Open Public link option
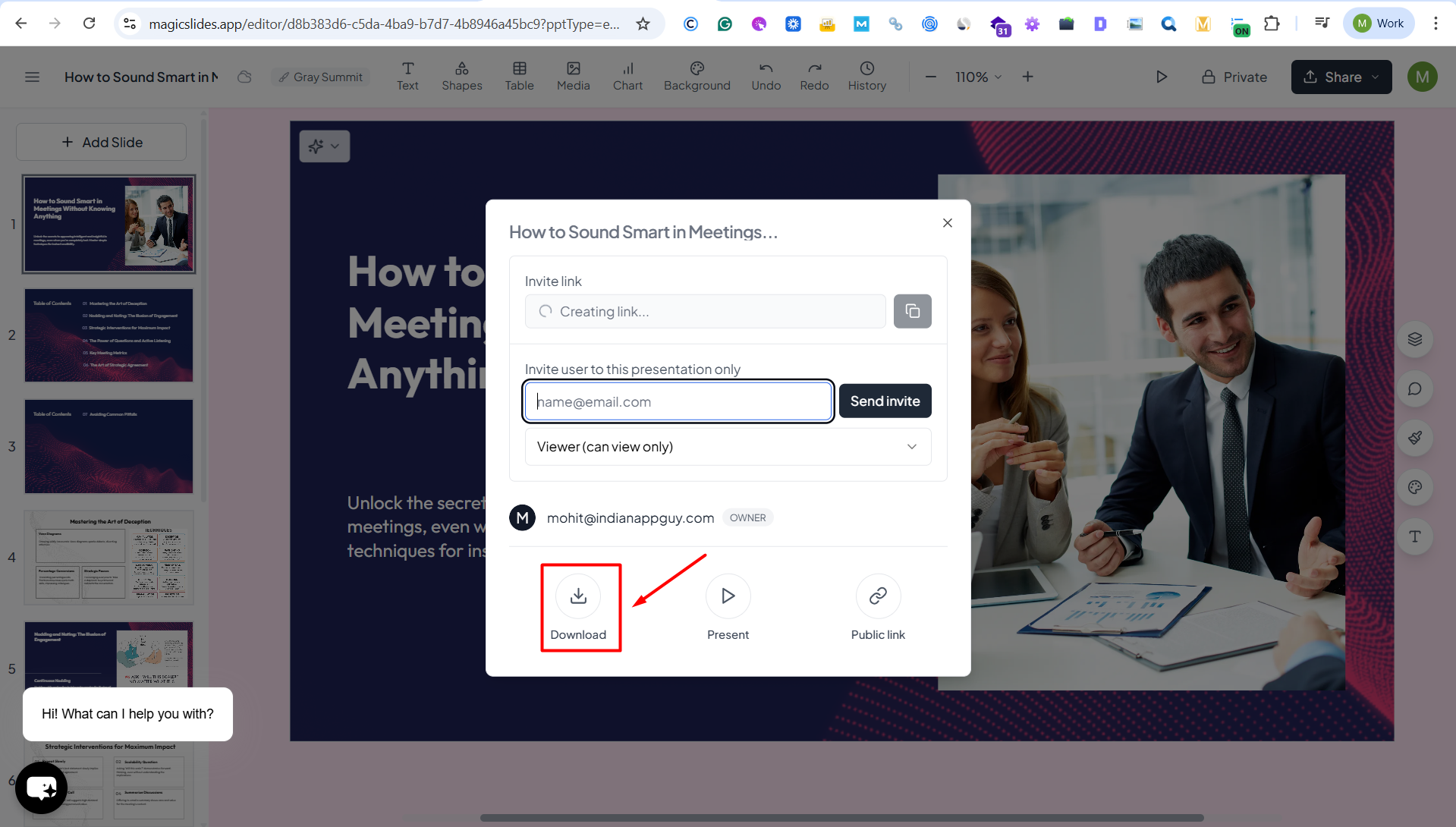The image size is (1456, 827). tap(878, 596)
